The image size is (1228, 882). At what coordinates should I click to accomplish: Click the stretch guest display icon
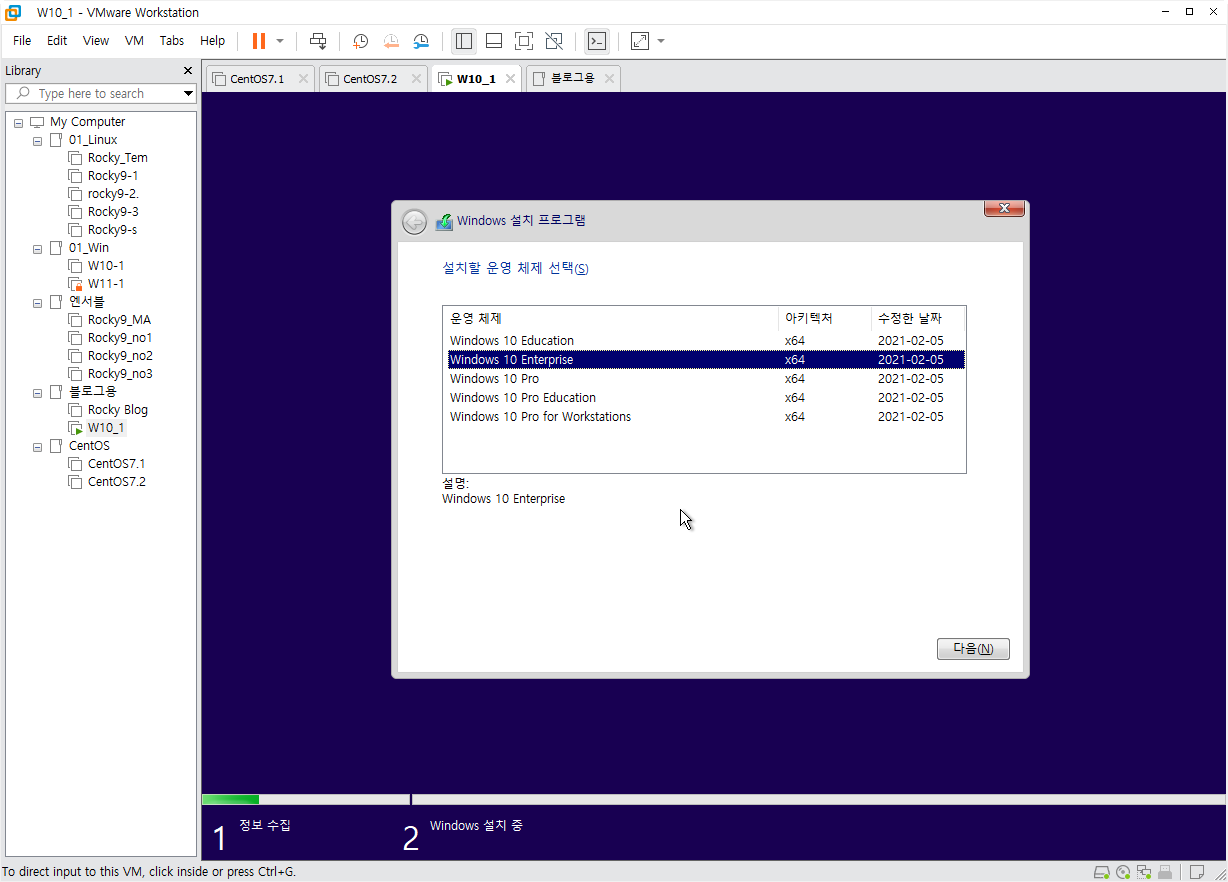coord(640,41)
